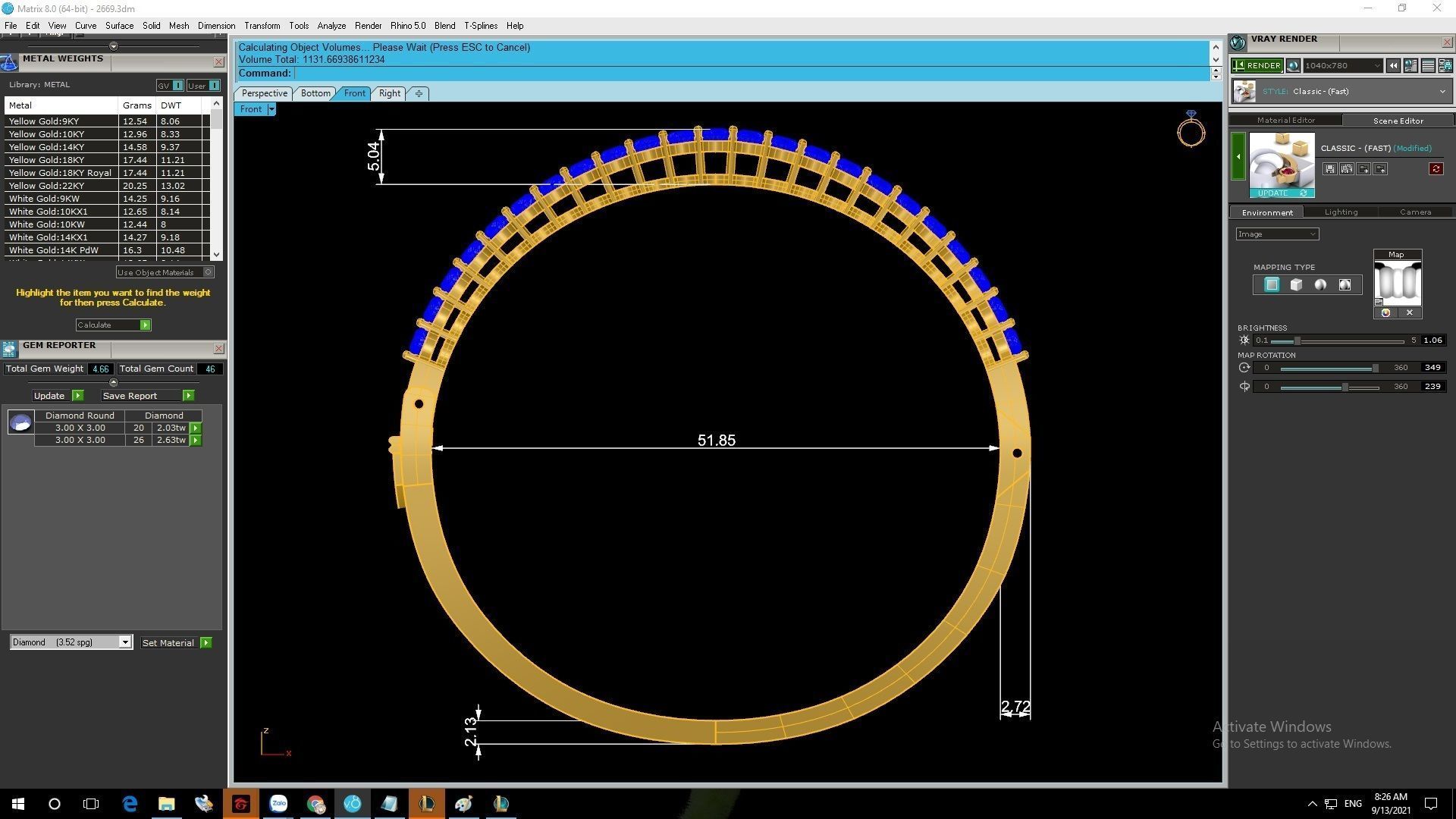Open the Analyze menu

click(331, 26)
